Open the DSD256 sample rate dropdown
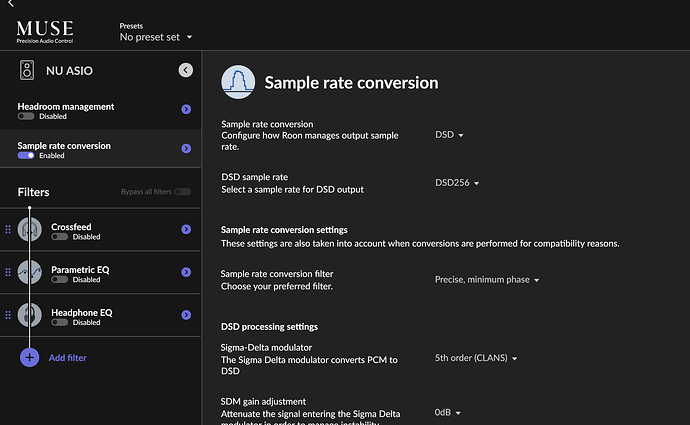 [458, 183]
